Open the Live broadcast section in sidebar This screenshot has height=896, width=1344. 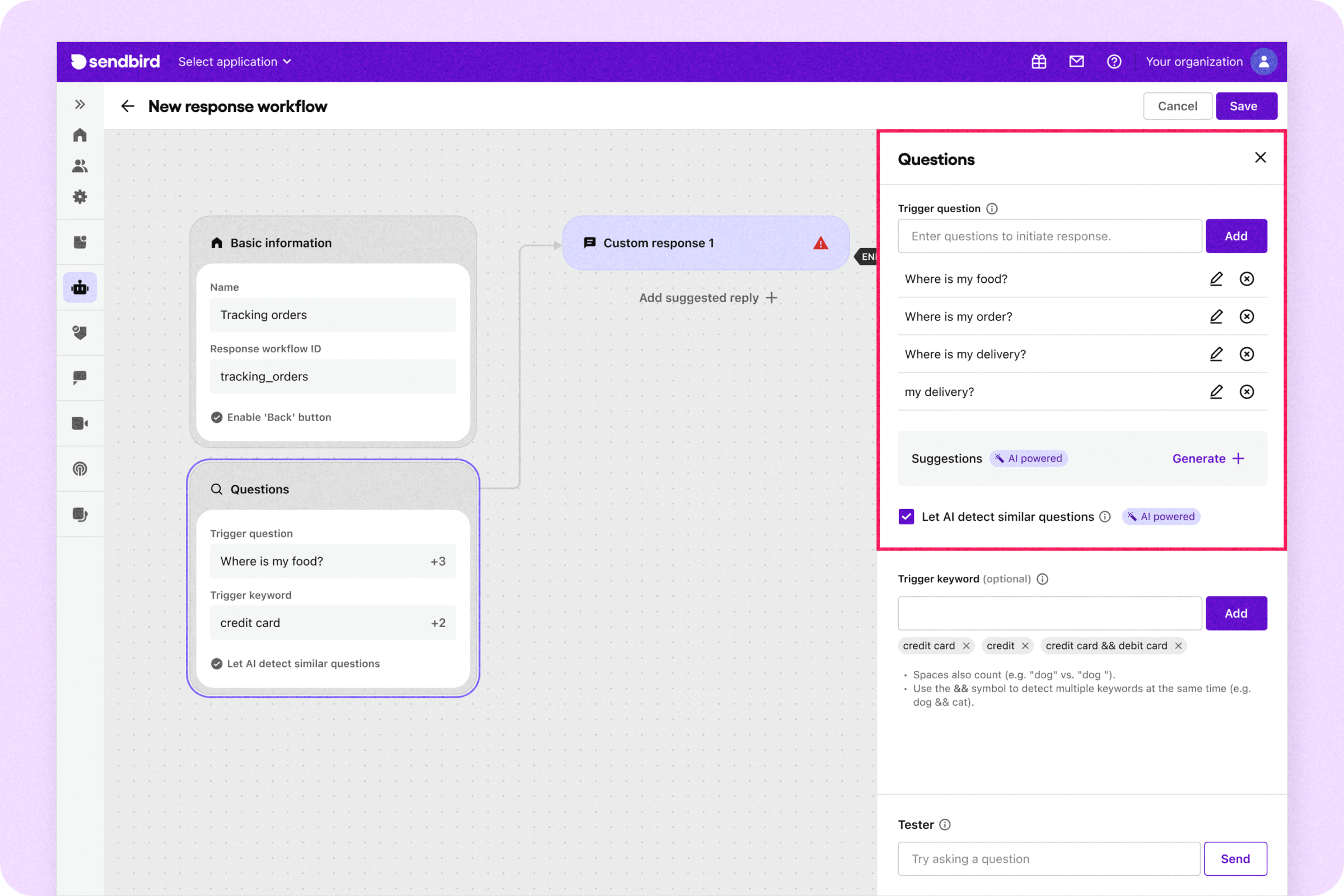[x=80, y=469]
